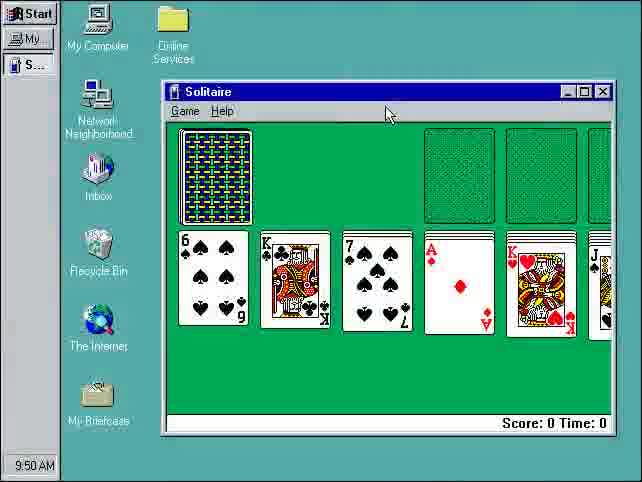Open the My Briefcase icon
Image resolution: width=642 pixels, height=482 pixels.
tap(98, 403)
